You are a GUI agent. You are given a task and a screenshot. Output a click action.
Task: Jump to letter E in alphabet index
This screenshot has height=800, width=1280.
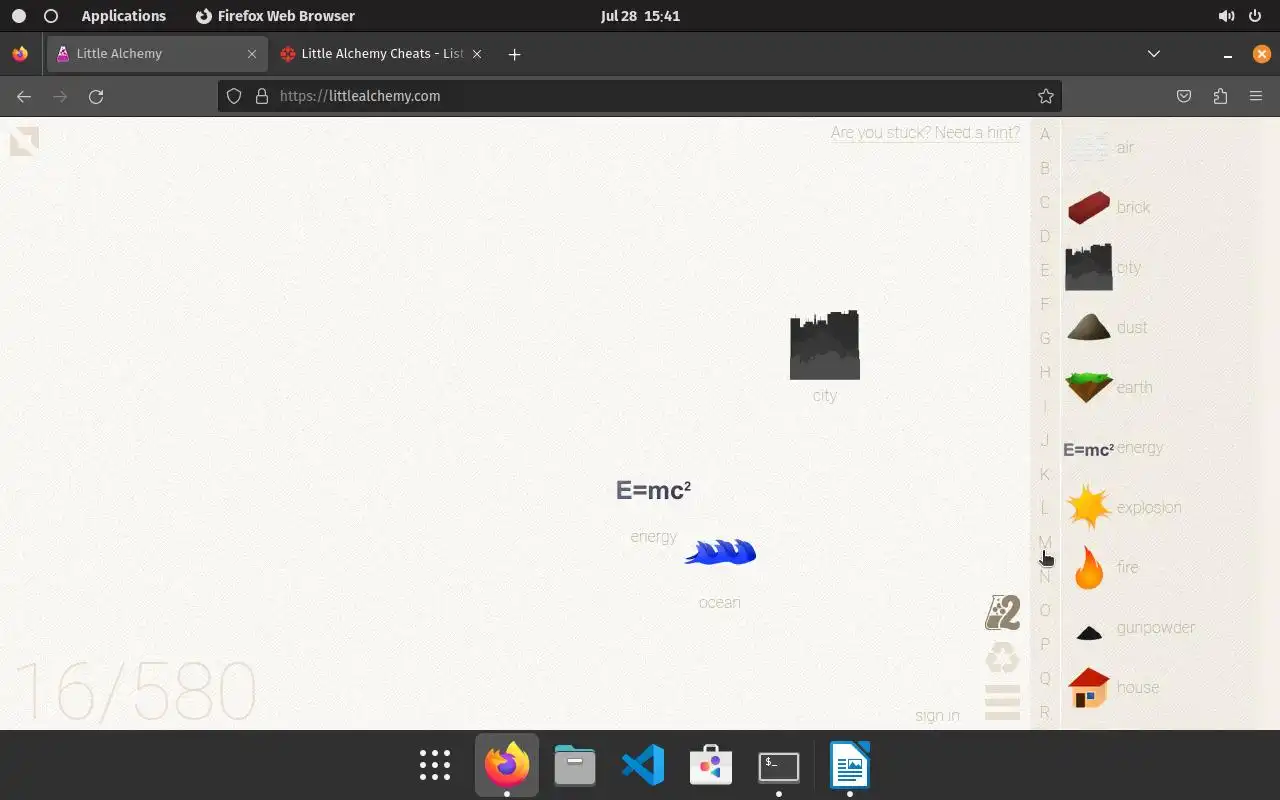click(x=1045, y=270)
